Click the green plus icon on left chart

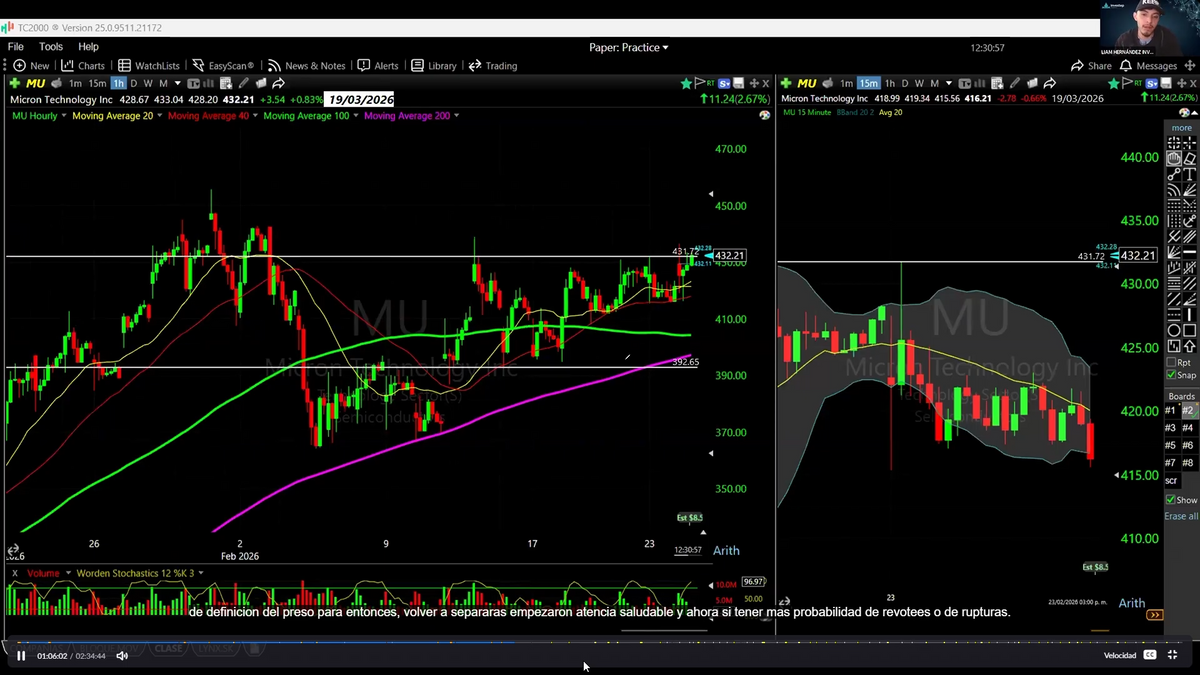15,83
